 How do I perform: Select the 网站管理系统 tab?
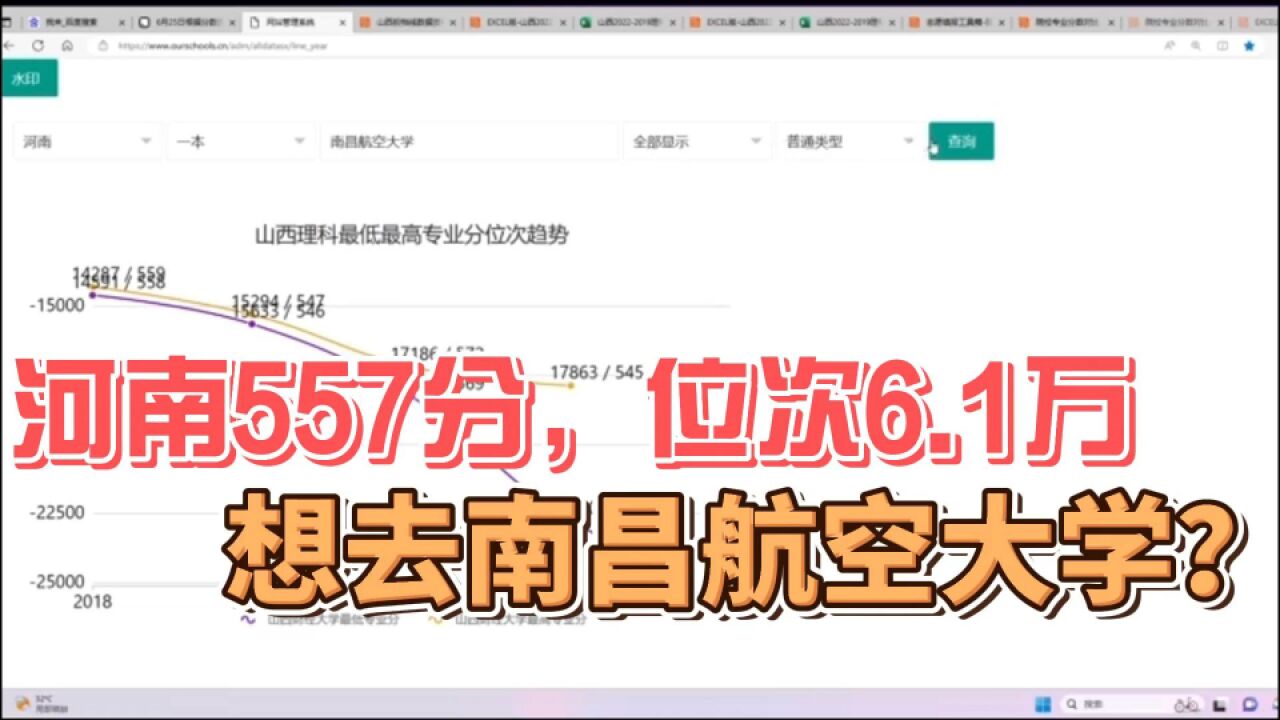coord(295,21)
